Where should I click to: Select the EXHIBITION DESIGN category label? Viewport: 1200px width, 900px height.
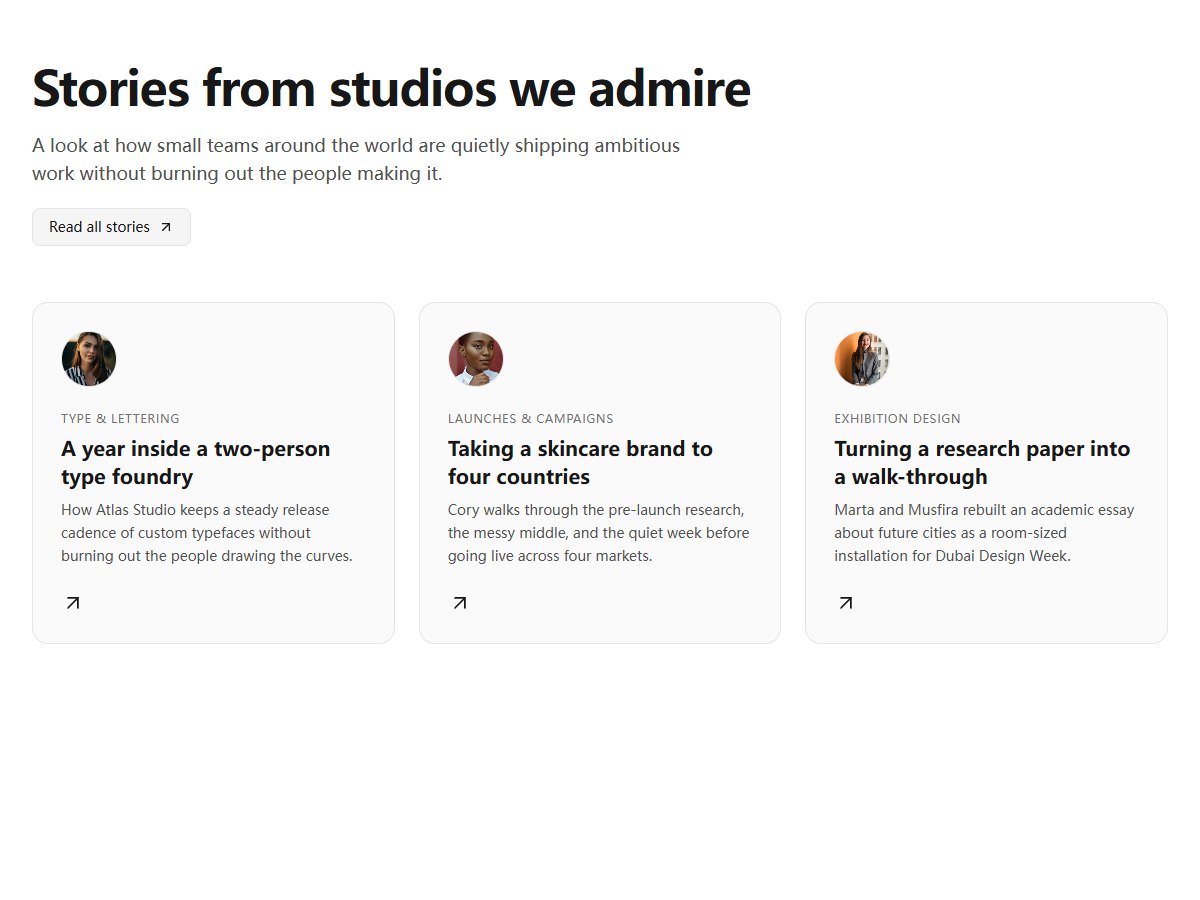(898, 419)
